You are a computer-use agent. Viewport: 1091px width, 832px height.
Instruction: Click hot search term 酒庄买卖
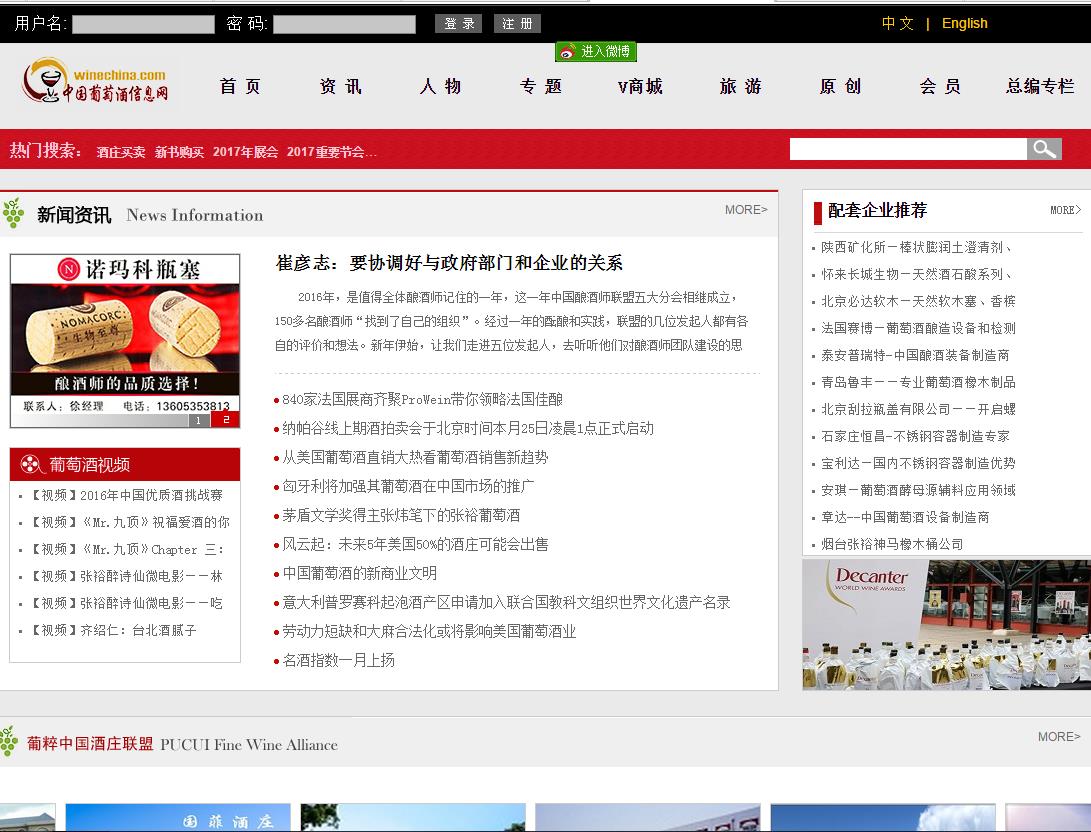120,152
